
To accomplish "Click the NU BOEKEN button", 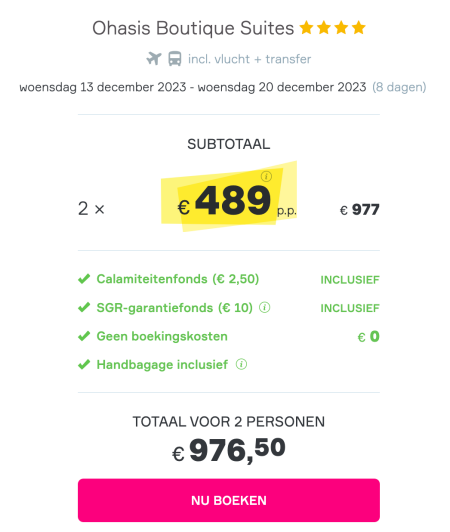I will pyautogui.click(x=229, y=500).
